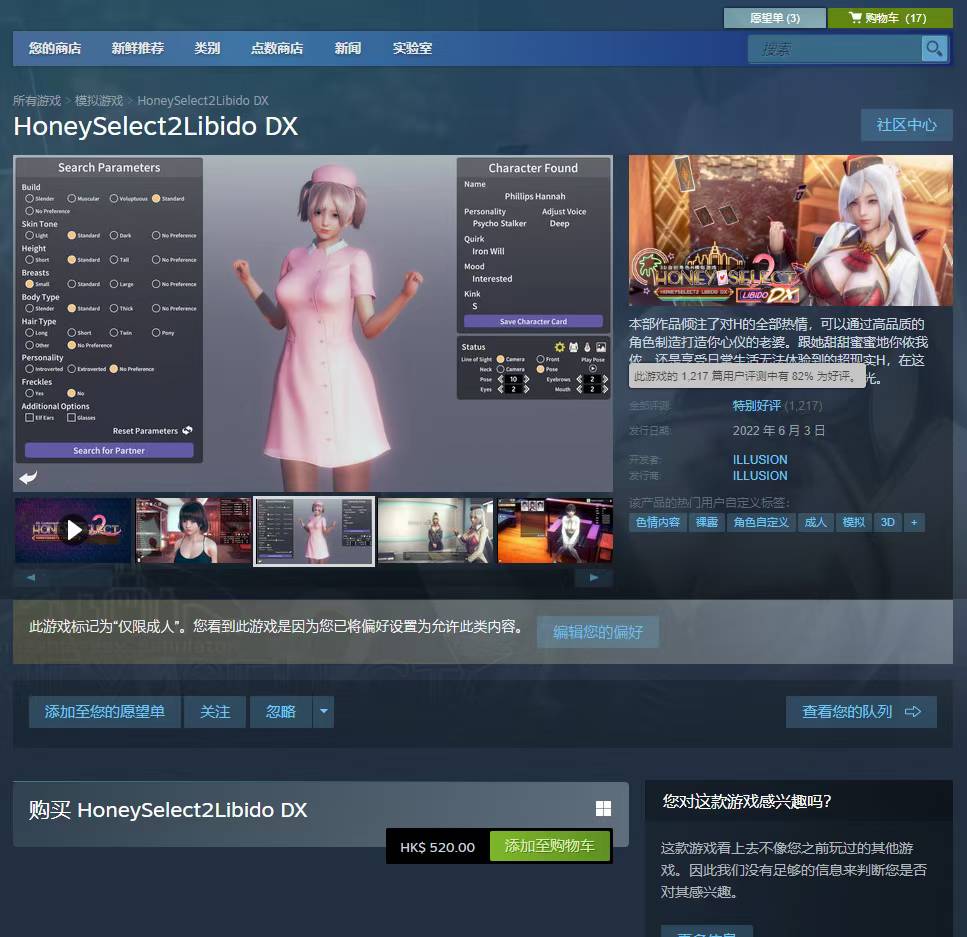967x937 pixels.
Task: Open the wishlist 愿望单 (3) button
Action: click(x=775, y=18)
